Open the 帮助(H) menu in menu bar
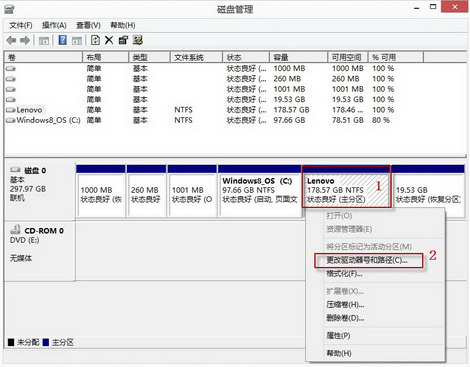Screen dimensions: 470x367 (x=123, y=25)
